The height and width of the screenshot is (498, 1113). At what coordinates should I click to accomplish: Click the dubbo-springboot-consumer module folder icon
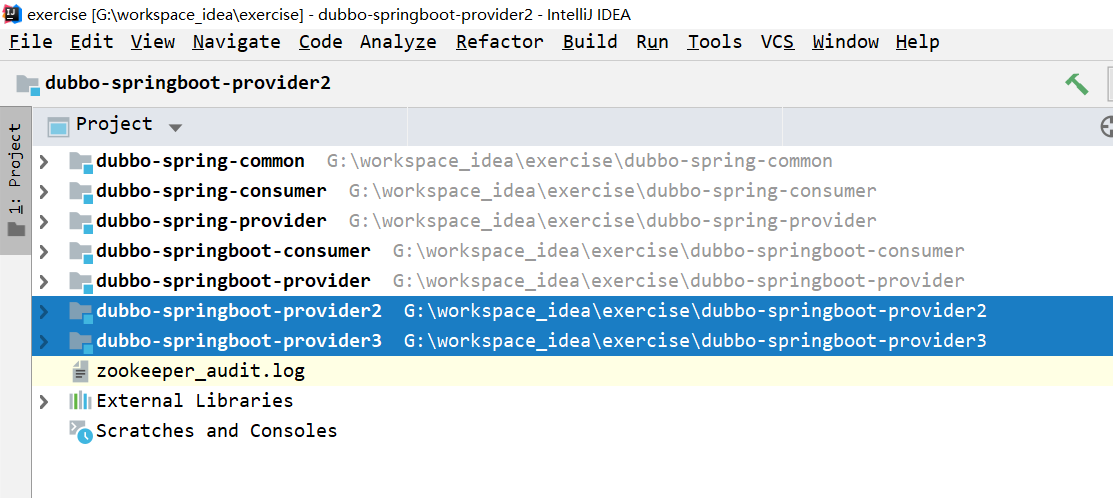pos(81,252)
